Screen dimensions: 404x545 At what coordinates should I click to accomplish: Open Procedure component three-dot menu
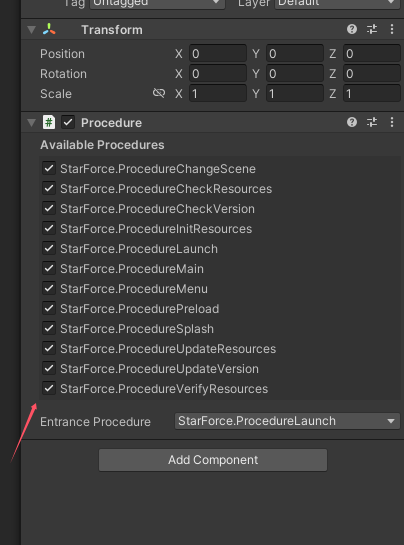[x=392, y=122]
